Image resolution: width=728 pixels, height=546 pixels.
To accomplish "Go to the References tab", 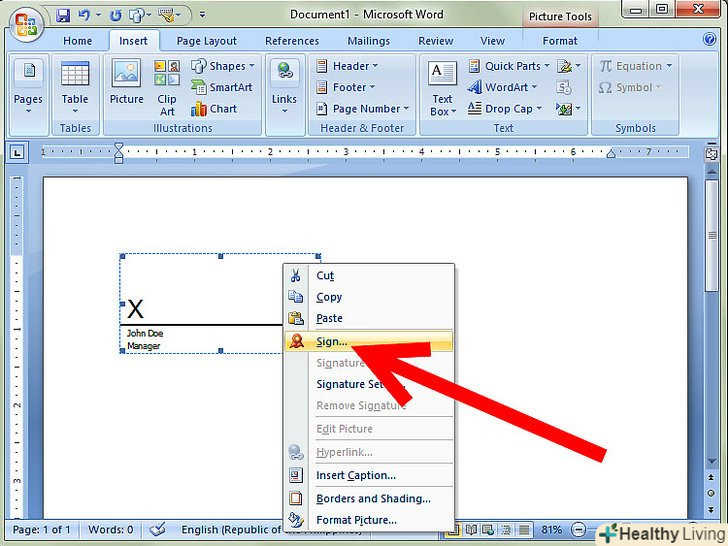I will click(x=292, y=41).
